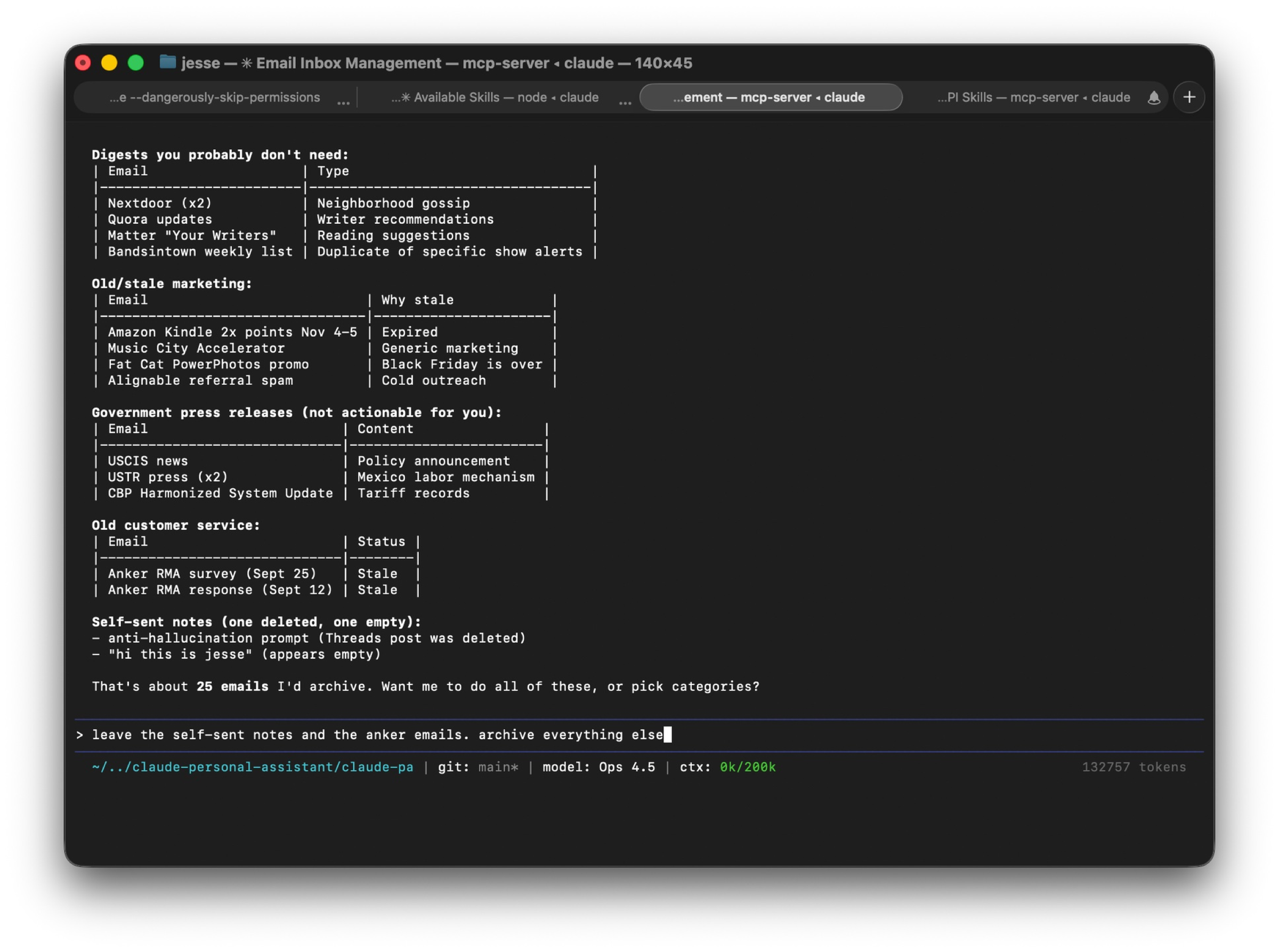Click activity dots on dangerously-skip-permissions tab
Viewport: 1279px width, 952px height.
coord(343,101)
